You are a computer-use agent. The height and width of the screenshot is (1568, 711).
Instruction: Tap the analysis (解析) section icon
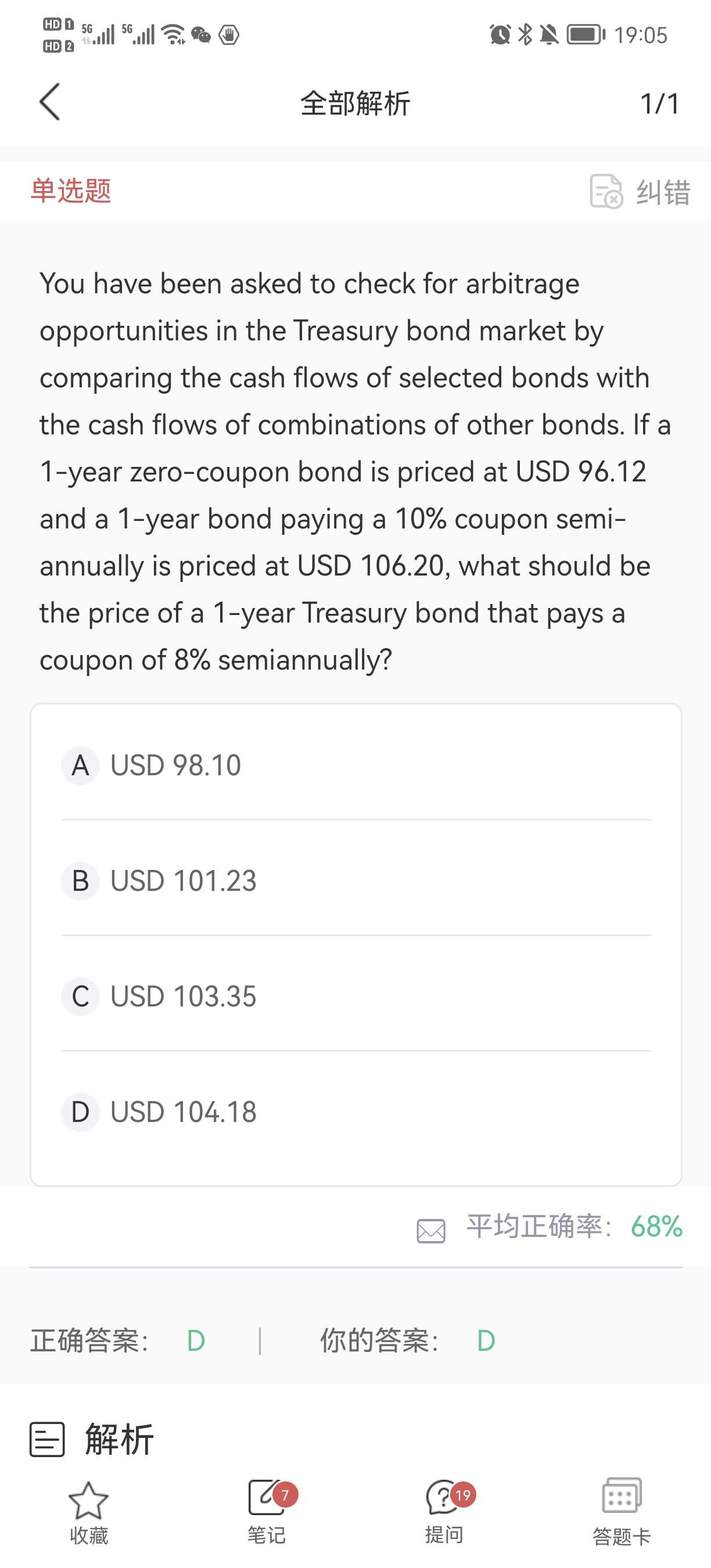(x=47, y=1440)
